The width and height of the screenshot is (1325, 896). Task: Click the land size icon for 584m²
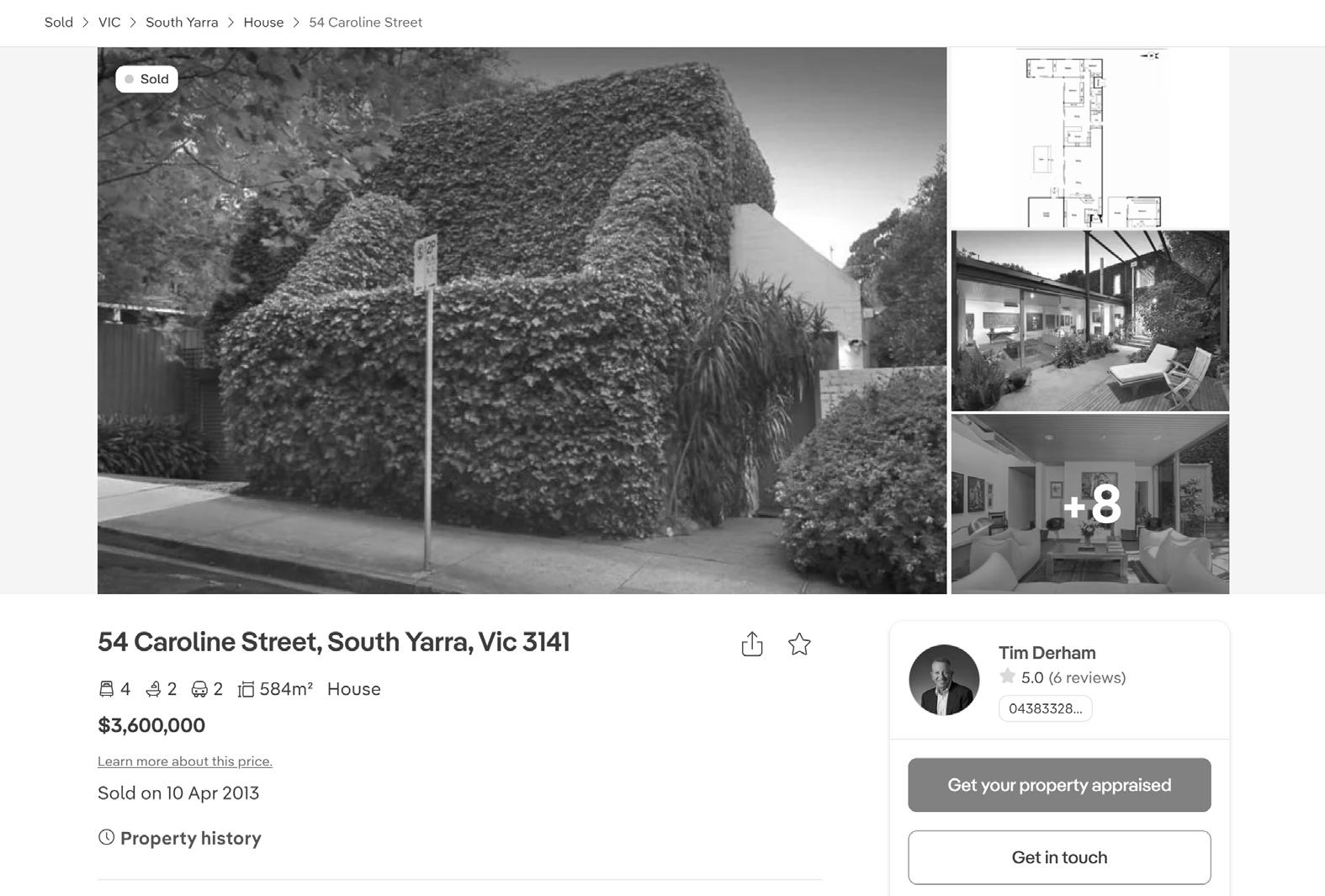point(246,690)
